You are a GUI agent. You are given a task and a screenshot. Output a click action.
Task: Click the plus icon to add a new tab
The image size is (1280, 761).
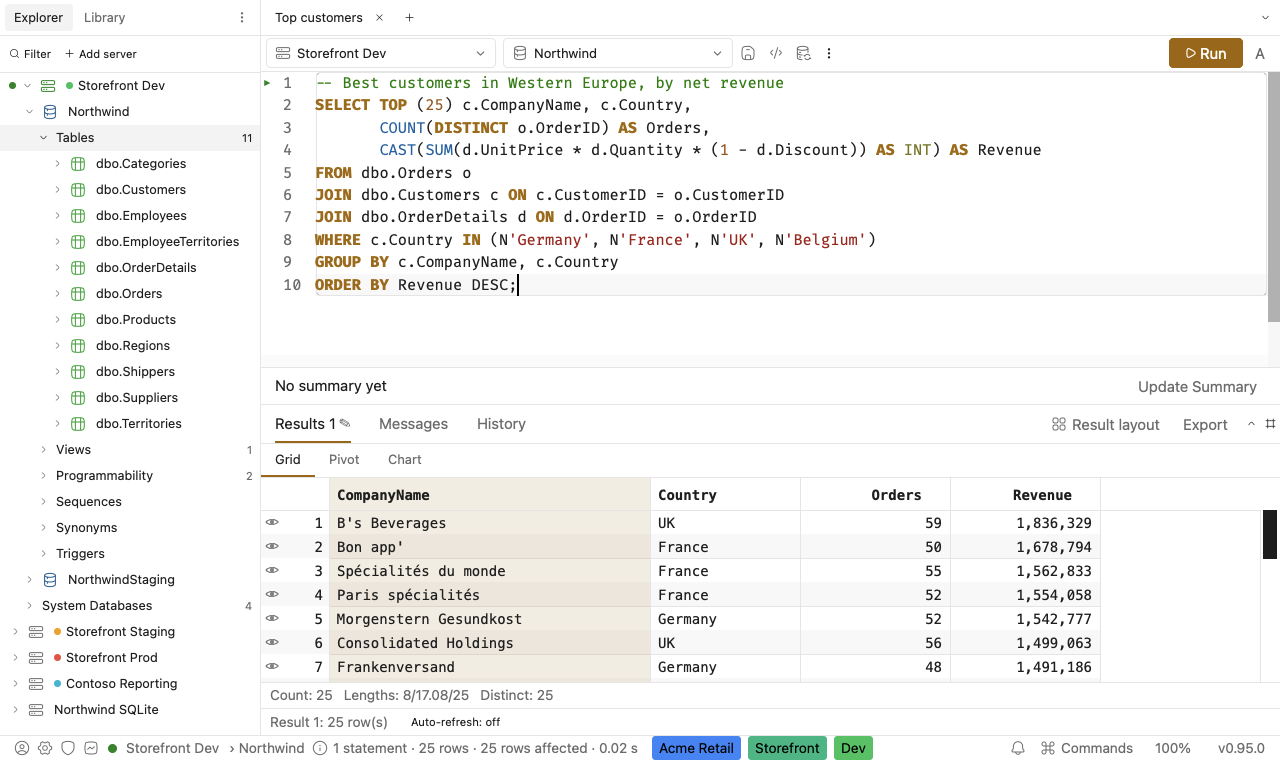pos(409,18)
